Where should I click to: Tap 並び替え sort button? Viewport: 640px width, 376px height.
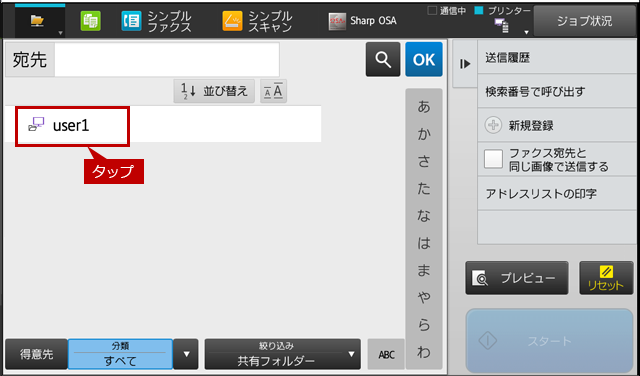coord(214,91)
